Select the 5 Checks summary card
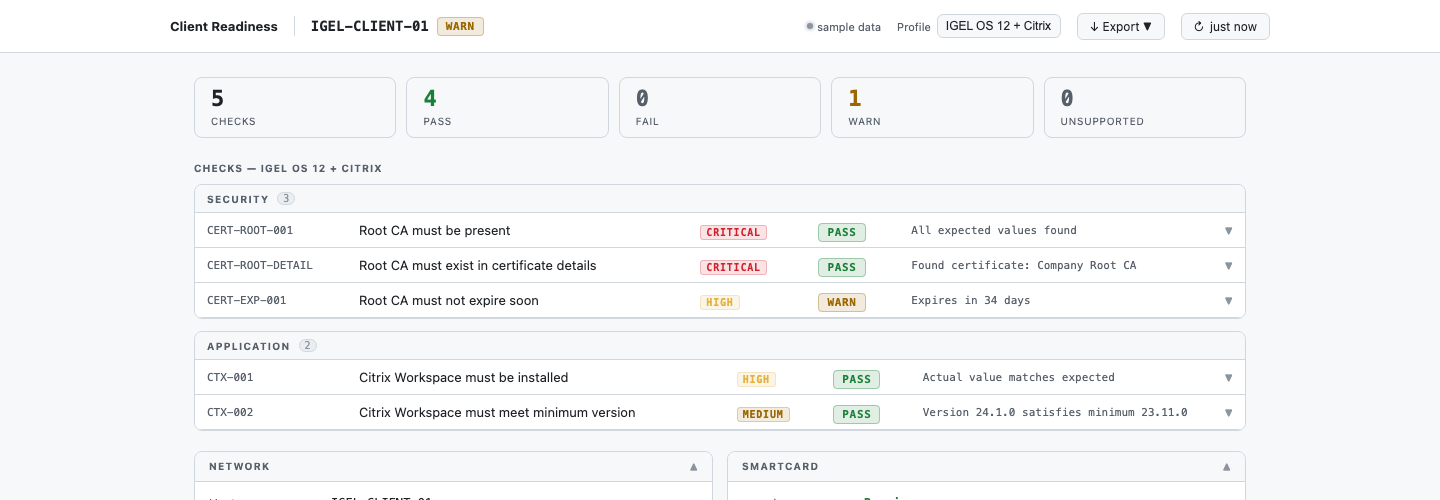Screen dimensions: 1440x500 pyautogui.click(x=295, y=107)
